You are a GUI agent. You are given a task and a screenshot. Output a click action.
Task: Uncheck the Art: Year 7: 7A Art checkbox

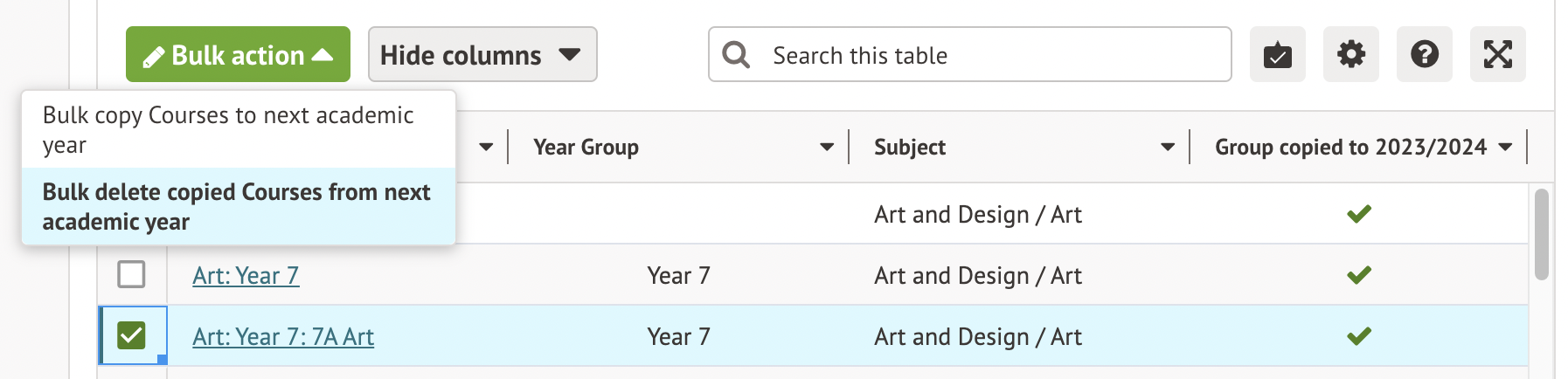click(131, 335)
